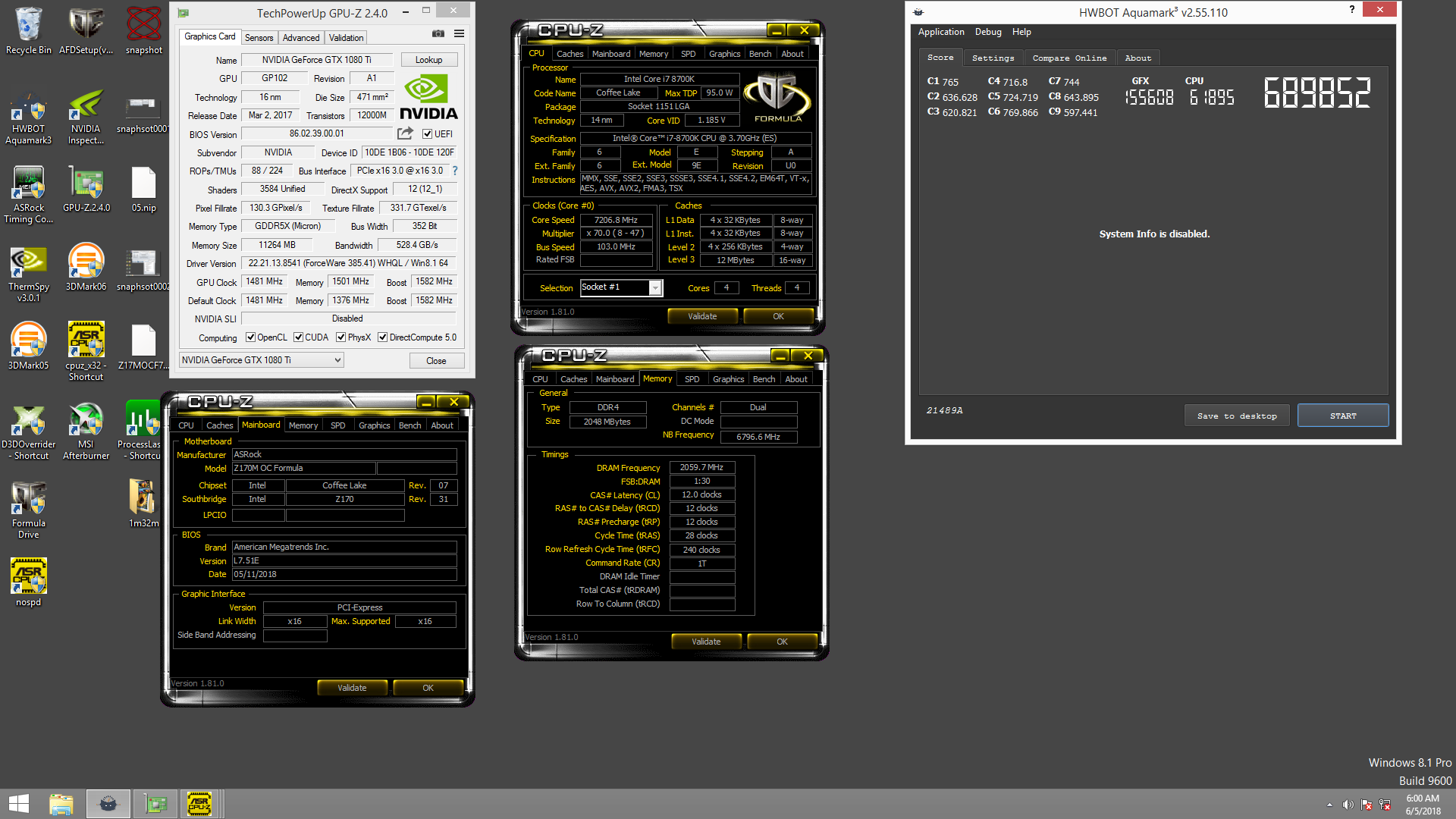The width and height of the screenshot is (1456, 819).
Task: Open the snapshot desktop icon
Action: [143, 30]
